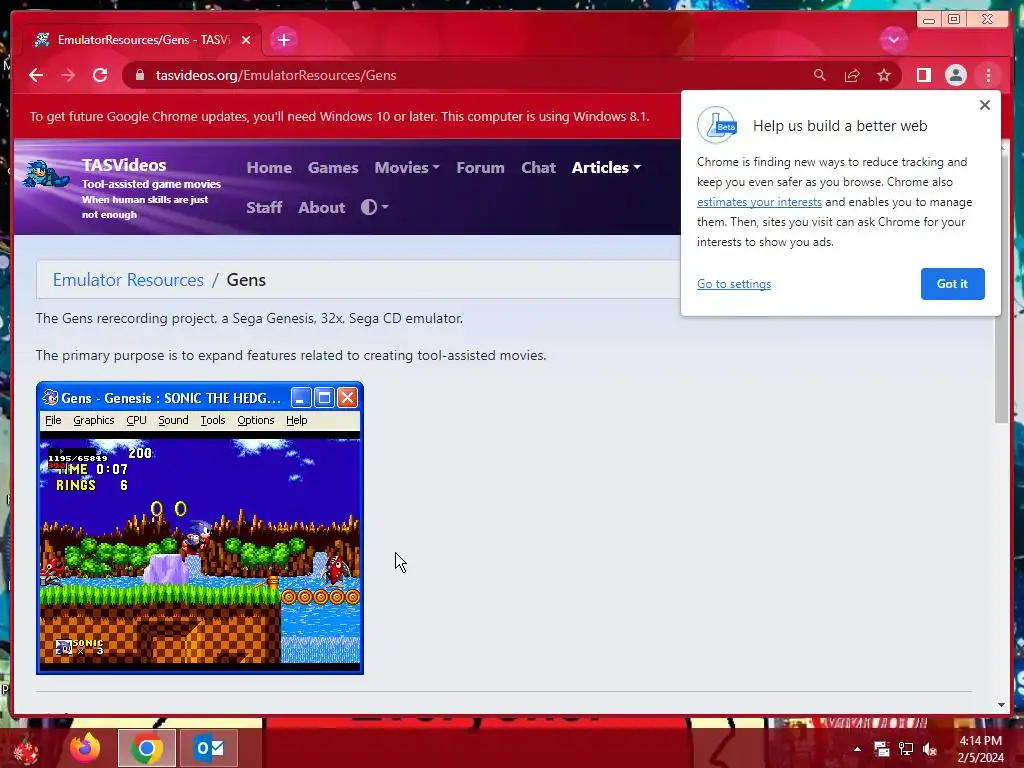Open the tab search dropdown arrow
1024x768 pixels.
click(x=893, y=40)
